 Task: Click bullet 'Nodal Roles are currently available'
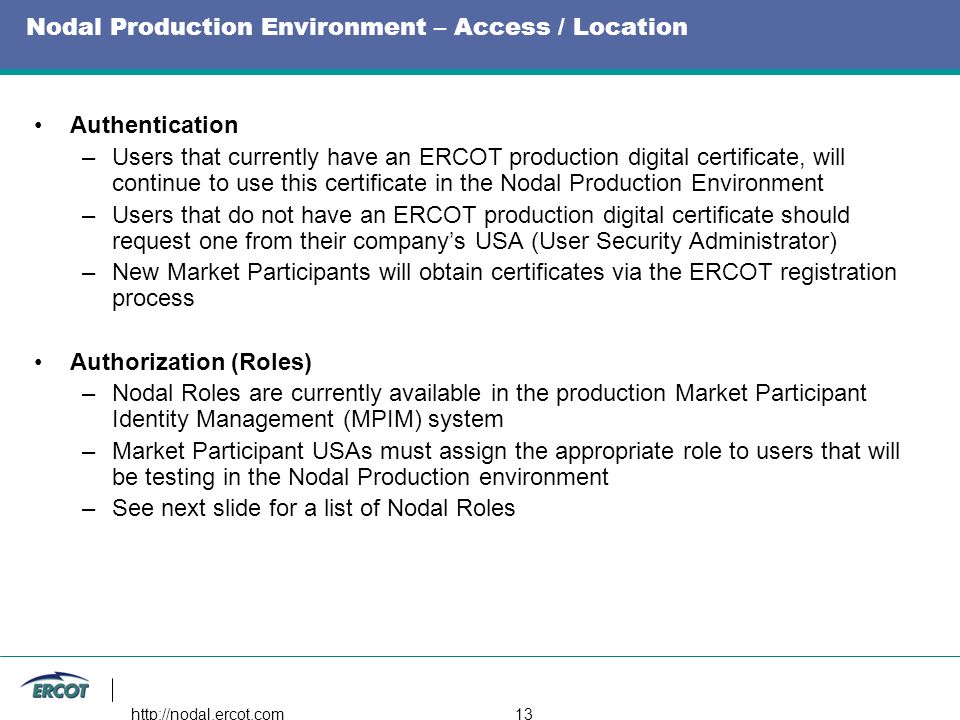[489, 406]
